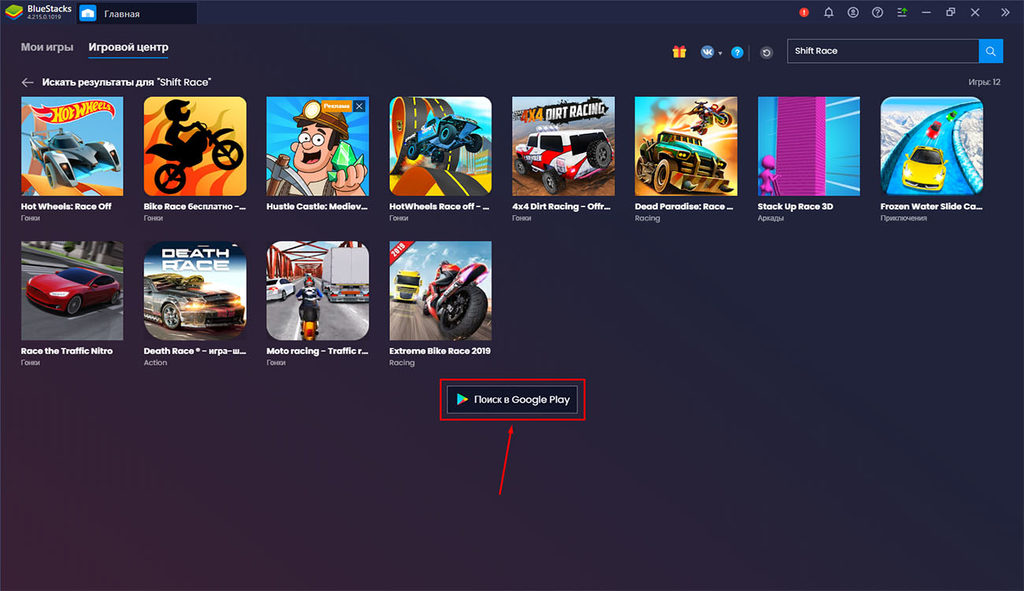Open the bell notifications icon
1024x591 pixels.
(x=828, y=12)
